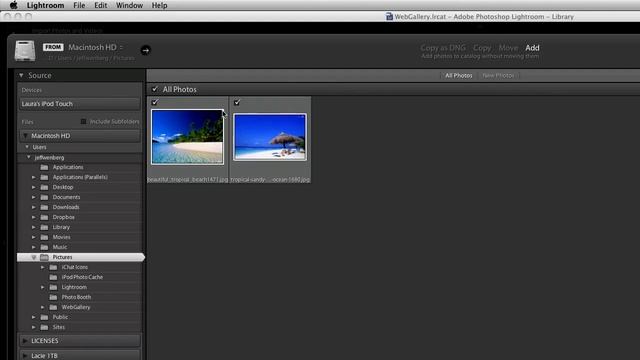This screenshot has height=360, width=640.
Task: Click the iPod Photo Cache folder icon
Action: [53, 277]
